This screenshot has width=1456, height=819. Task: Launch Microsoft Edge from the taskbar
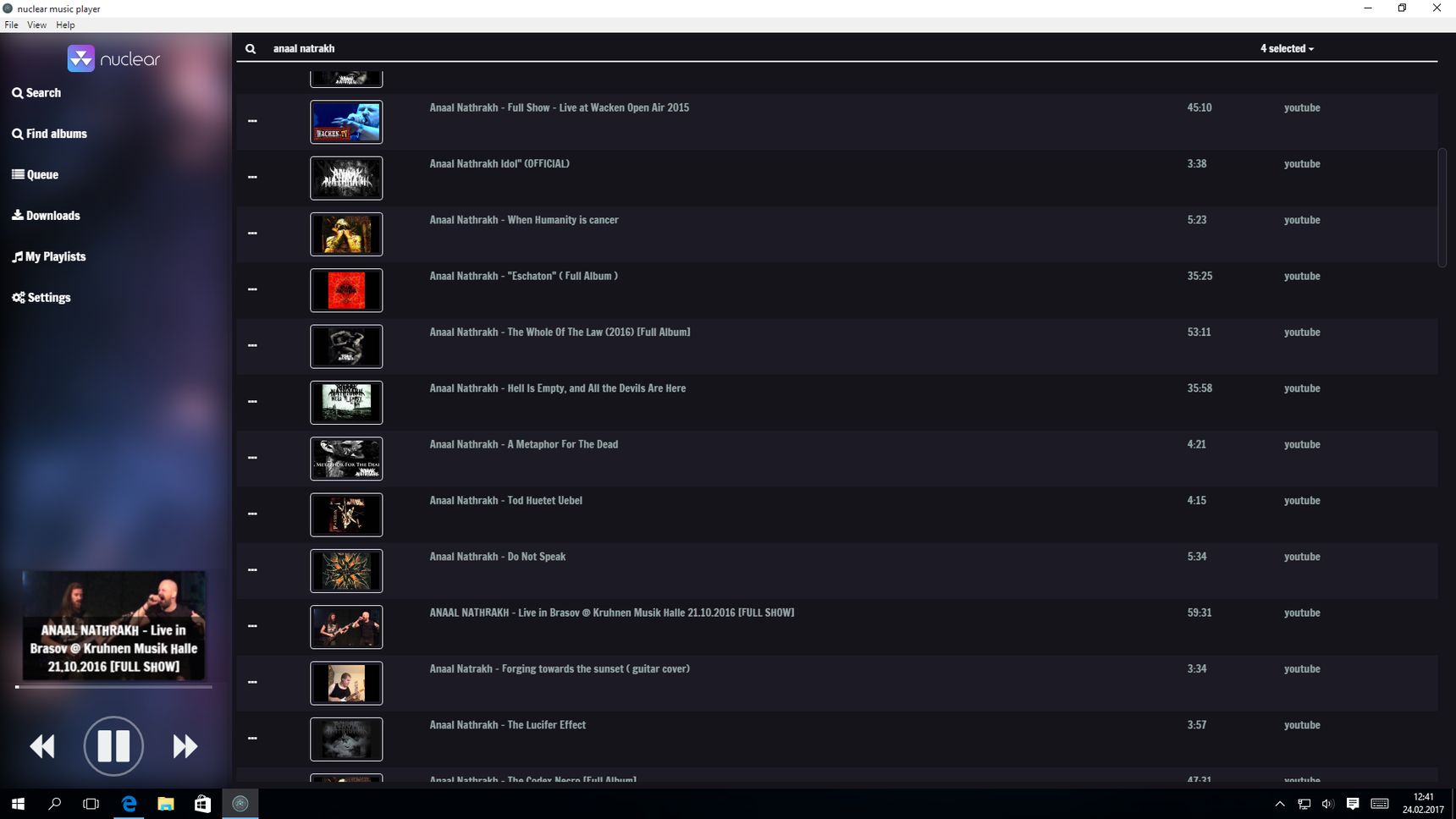point(129,804)
